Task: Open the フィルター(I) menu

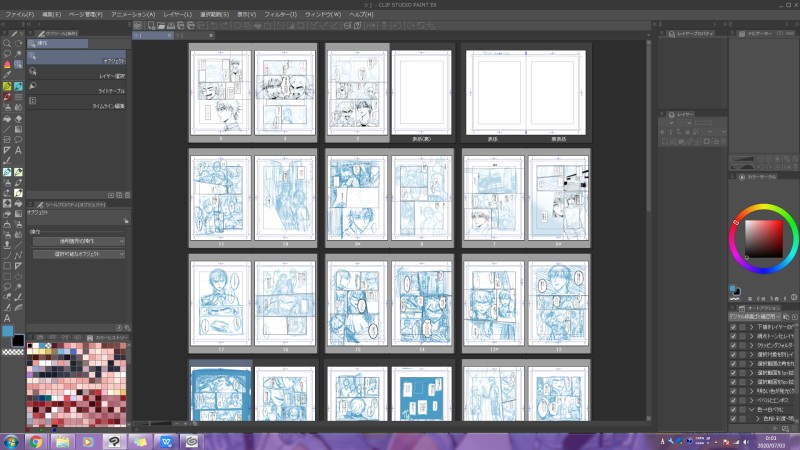Action: [x=281, y=14]
